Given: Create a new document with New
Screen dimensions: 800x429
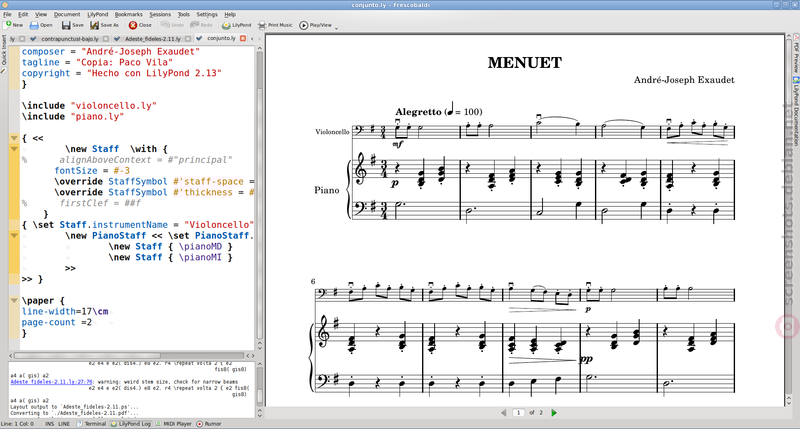Looking at the screenshot, I should (14, 25).
